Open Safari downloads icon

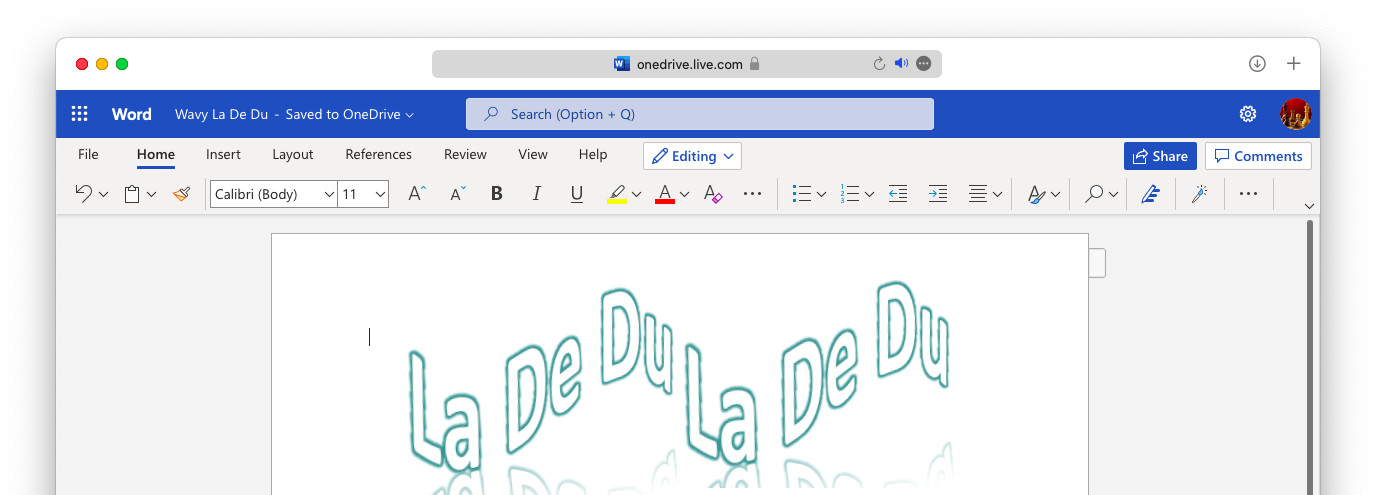[x=1257, y=64]
